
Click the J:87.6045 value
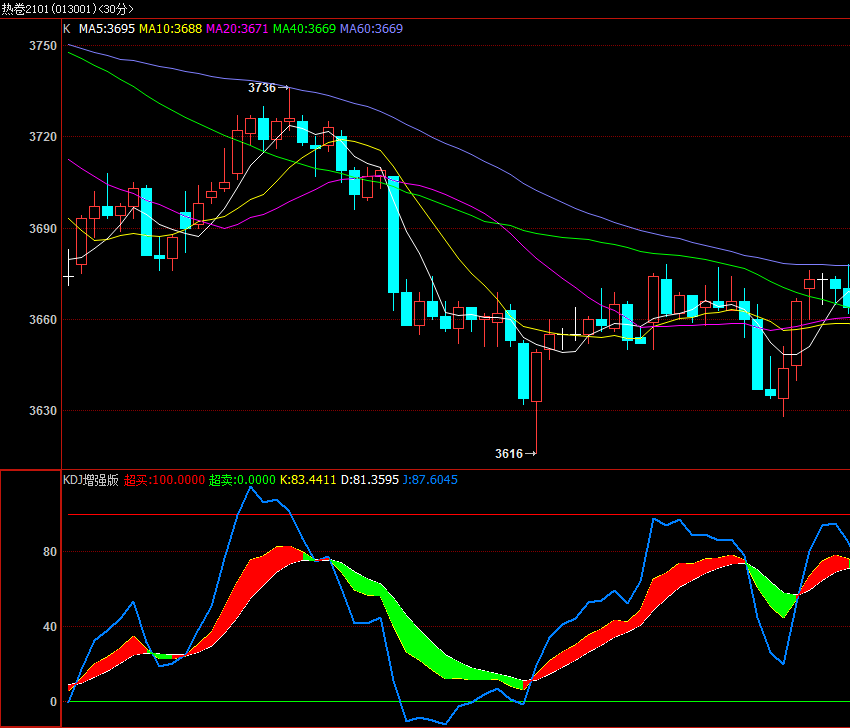pos(430,480)
